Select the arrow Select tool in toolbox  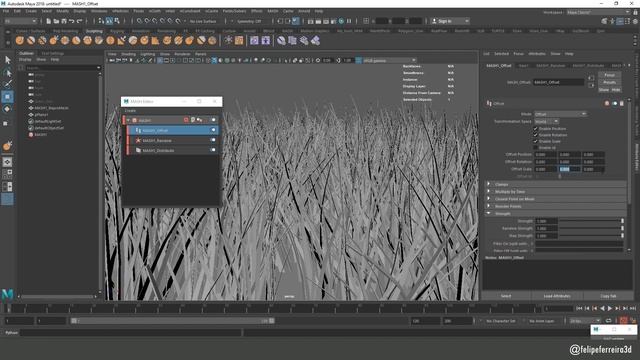click(7, 60)
